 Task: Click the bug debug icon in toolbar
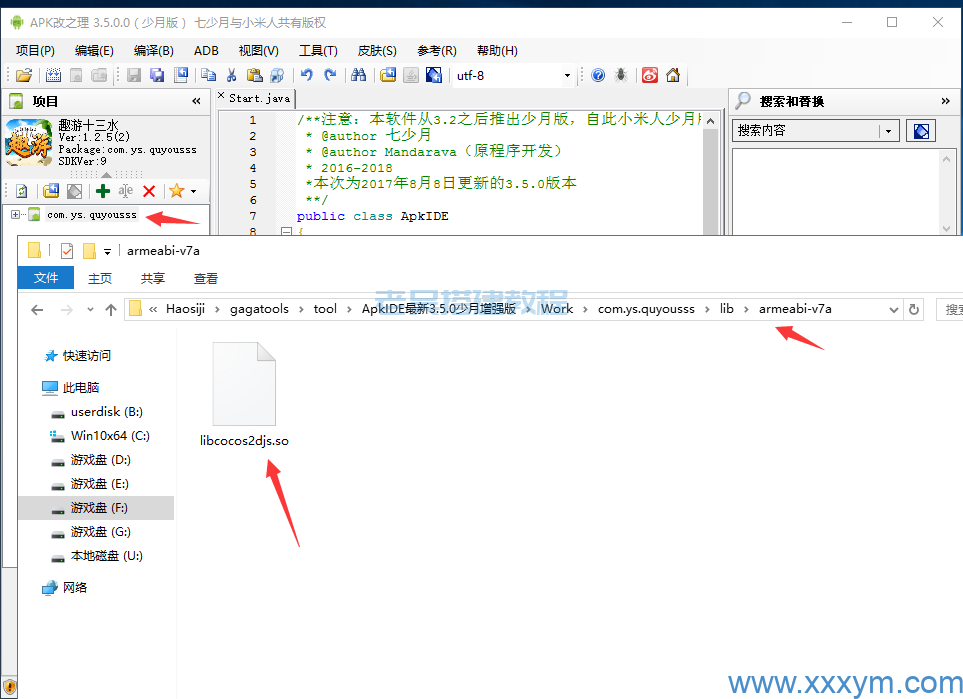point(621,75)
